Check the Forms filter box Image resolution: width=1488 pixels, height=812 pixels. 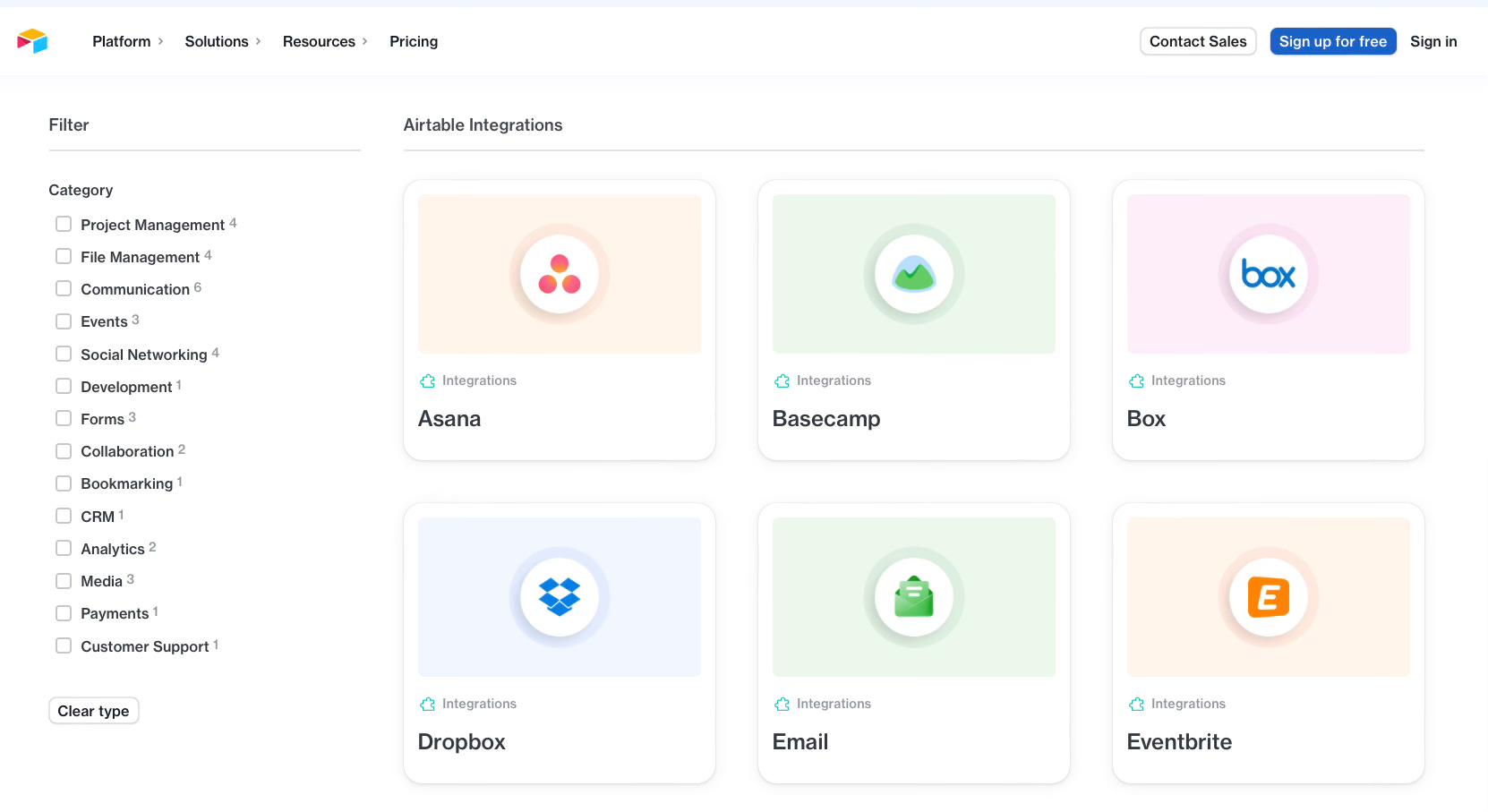point(64,418)
